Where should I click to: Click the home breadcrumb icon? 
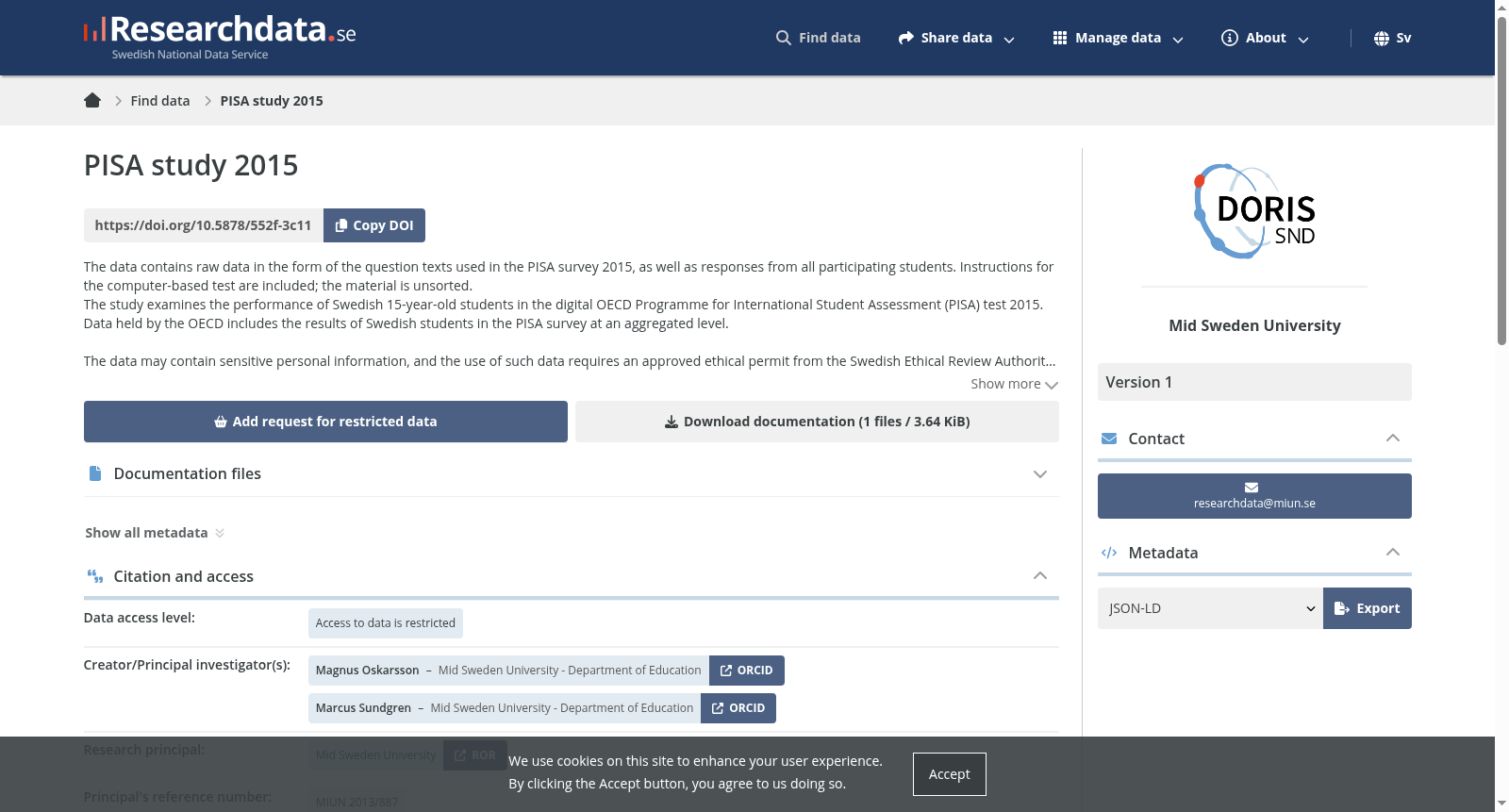[x=92, y=101]
